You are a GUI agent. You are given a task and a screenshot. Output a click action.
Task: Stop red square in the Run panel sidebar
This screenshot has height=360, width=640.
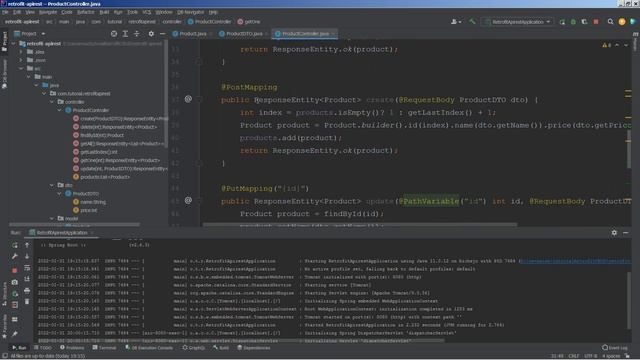click(15, 270)
